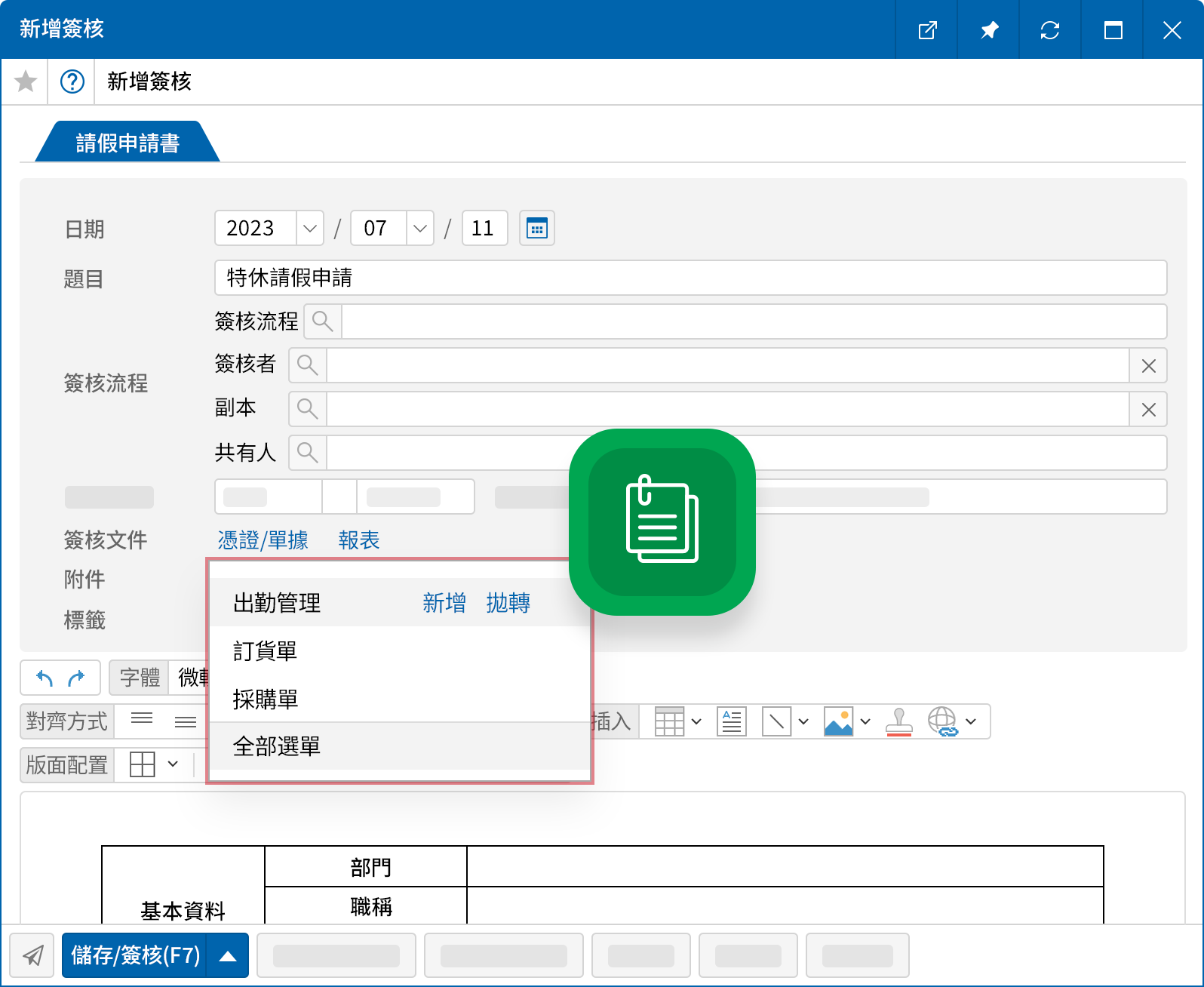The height and width of the screenshot is (987, 1204).
Task: Expand the month 07 dropdown
Action: (420, 229)
